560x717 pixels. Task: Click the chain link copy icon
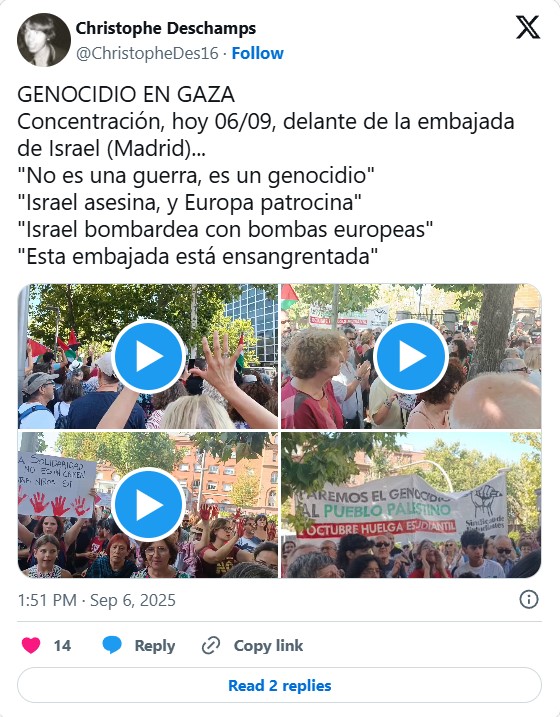click(x=211, y=645)
